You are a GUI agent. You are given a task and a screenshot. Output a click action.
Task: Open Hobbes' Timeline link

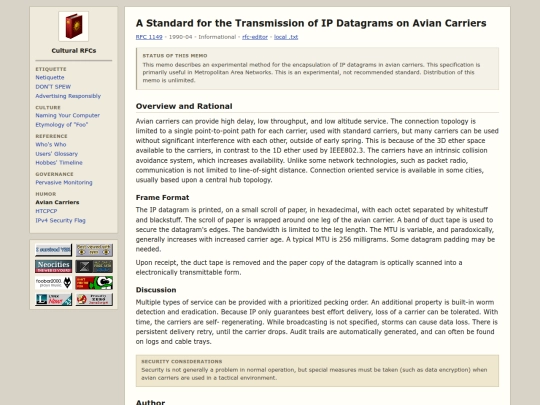point(59,163)
